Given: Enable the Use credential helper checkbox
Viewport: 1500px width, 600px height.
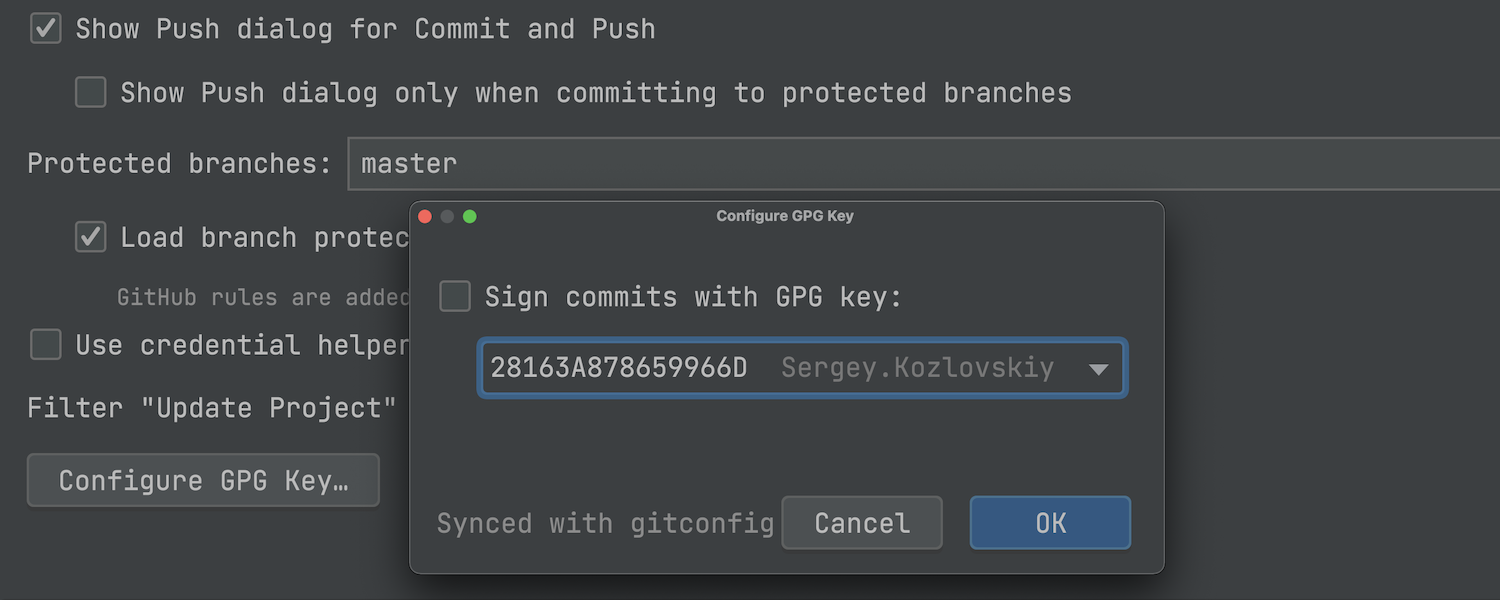Looking at the screenshot, I should (46, 345).
